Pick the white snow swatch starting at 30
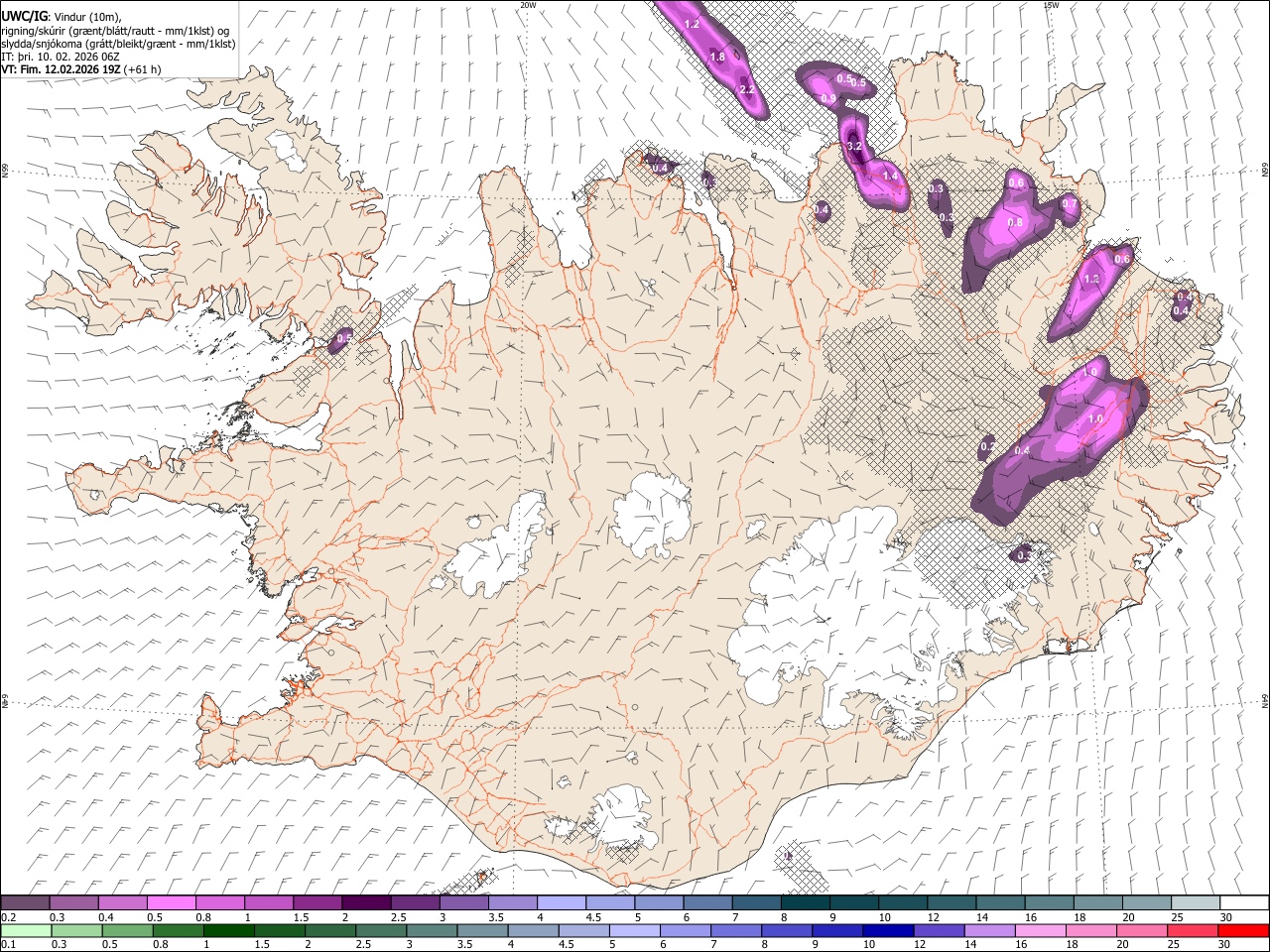Viewport: 1270px width, 952px height. [1243, 903]
